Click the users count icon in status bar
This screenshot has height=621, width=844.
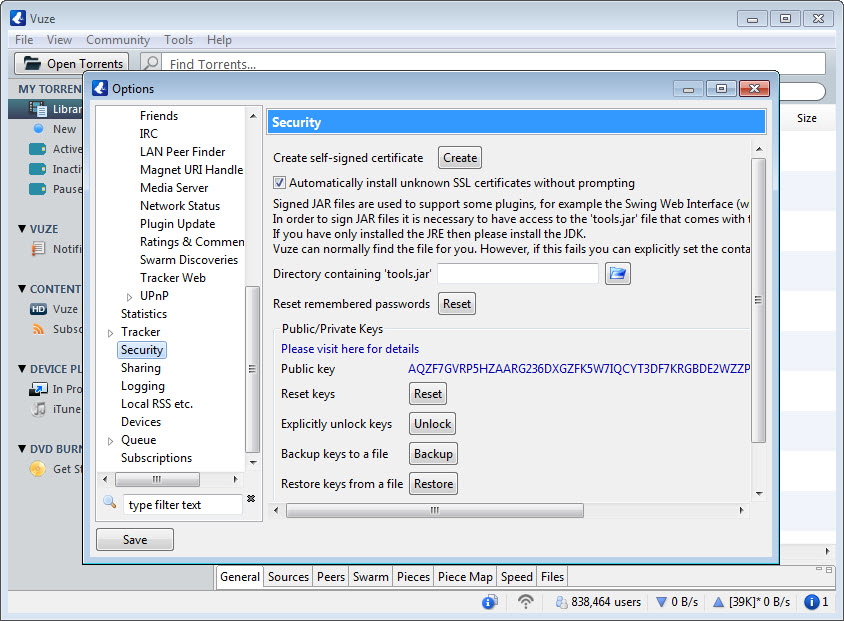point(563,602)
